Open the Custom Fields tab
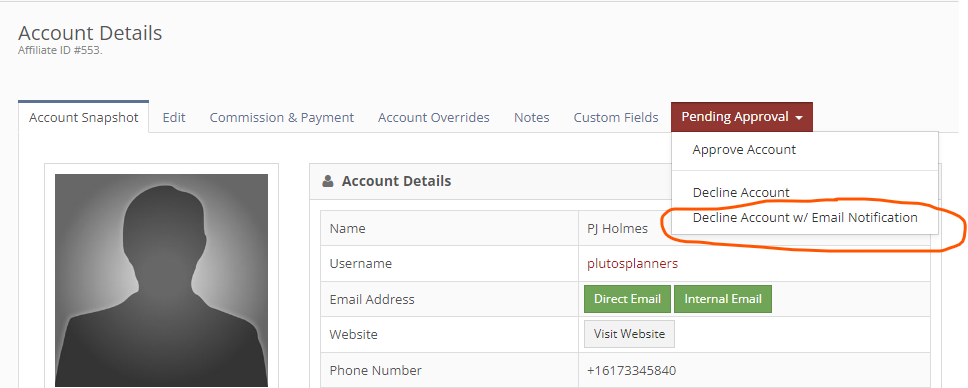This screenshot has width=968, height=388. click(615, 117)
